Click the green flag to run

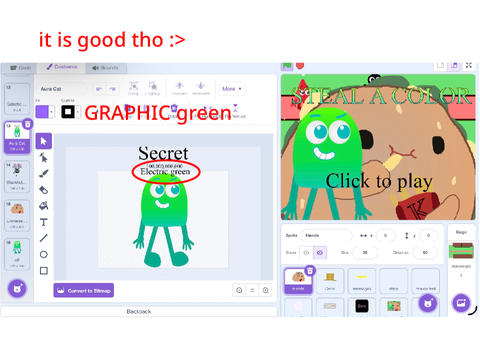pos(287,66)
